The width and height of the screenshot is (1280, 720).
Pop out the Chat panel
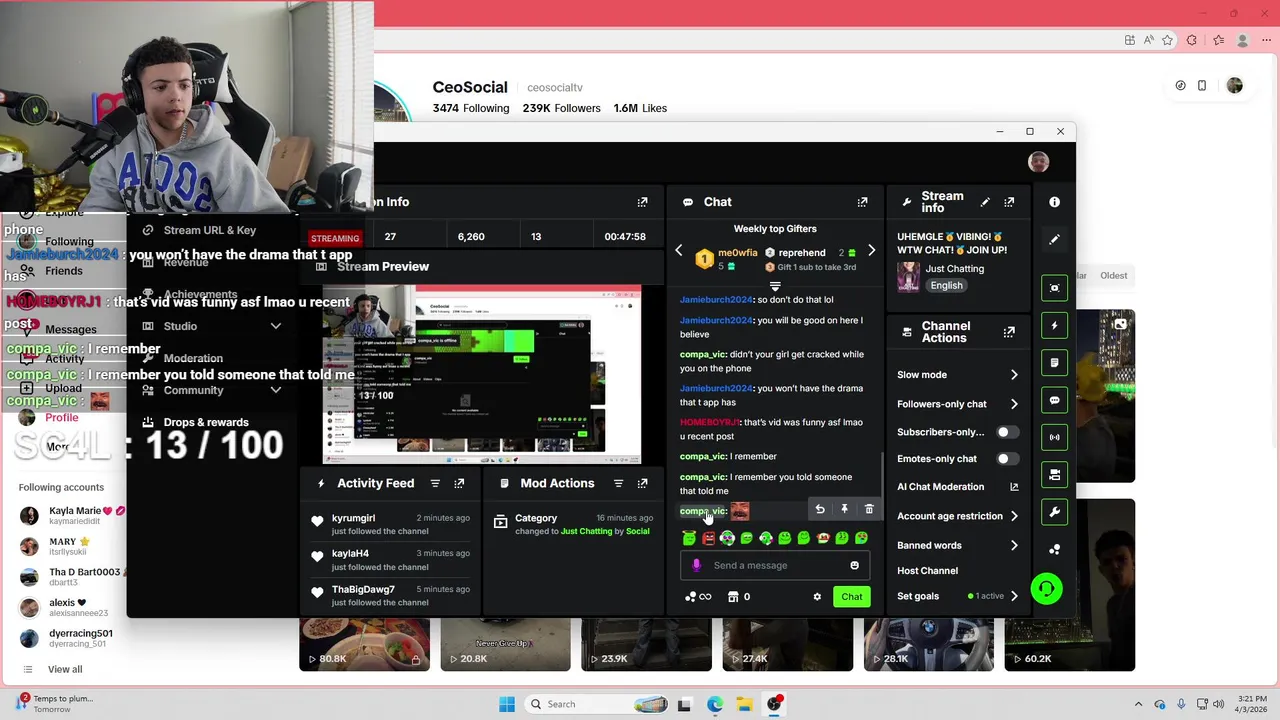click(862, 202)
